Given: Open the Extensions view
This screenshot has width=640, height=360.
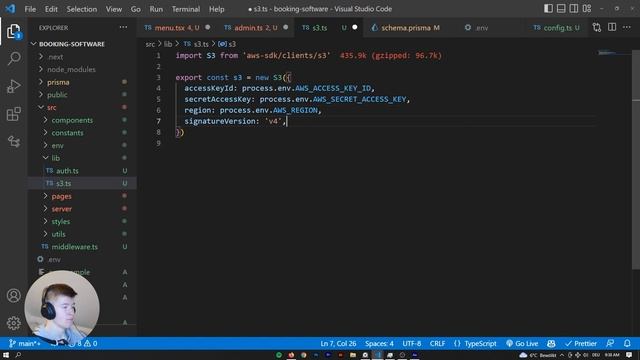Looking at the screenshot, I should tap(13, 114).
